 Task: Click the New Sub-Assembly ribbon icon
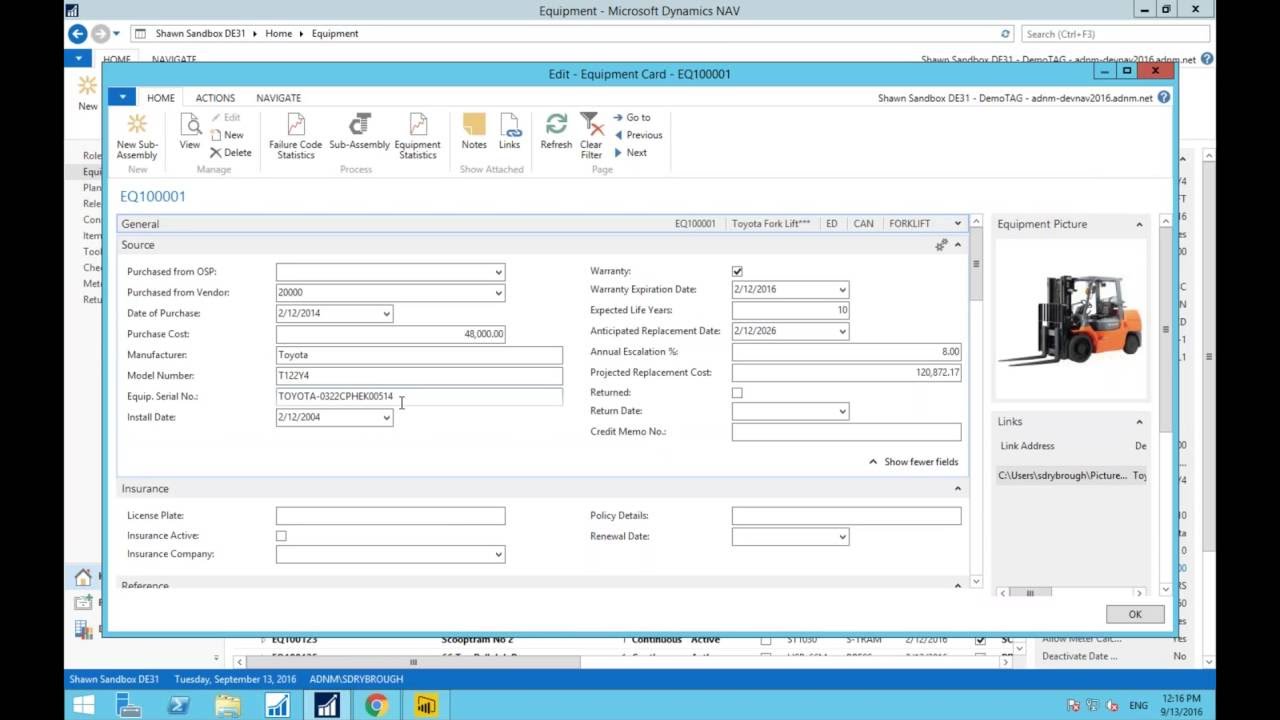click(x=137, y=135)
